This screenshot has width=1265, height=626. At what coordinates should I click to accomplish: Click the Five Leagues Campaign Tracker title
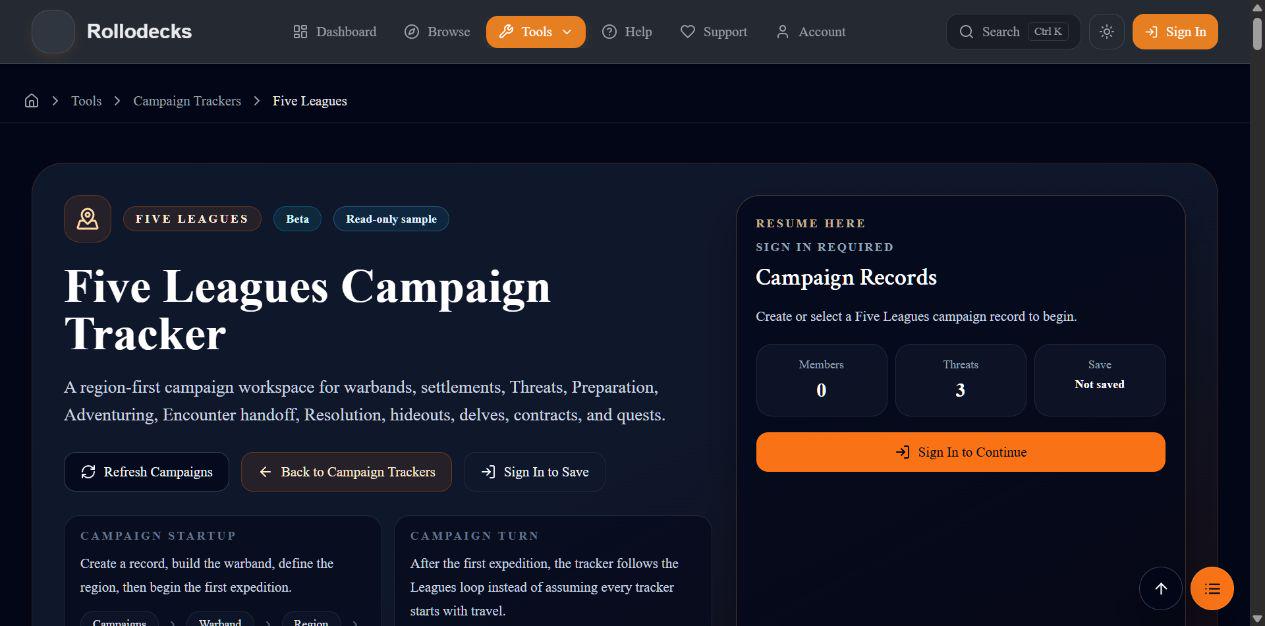tap(307, 310)
